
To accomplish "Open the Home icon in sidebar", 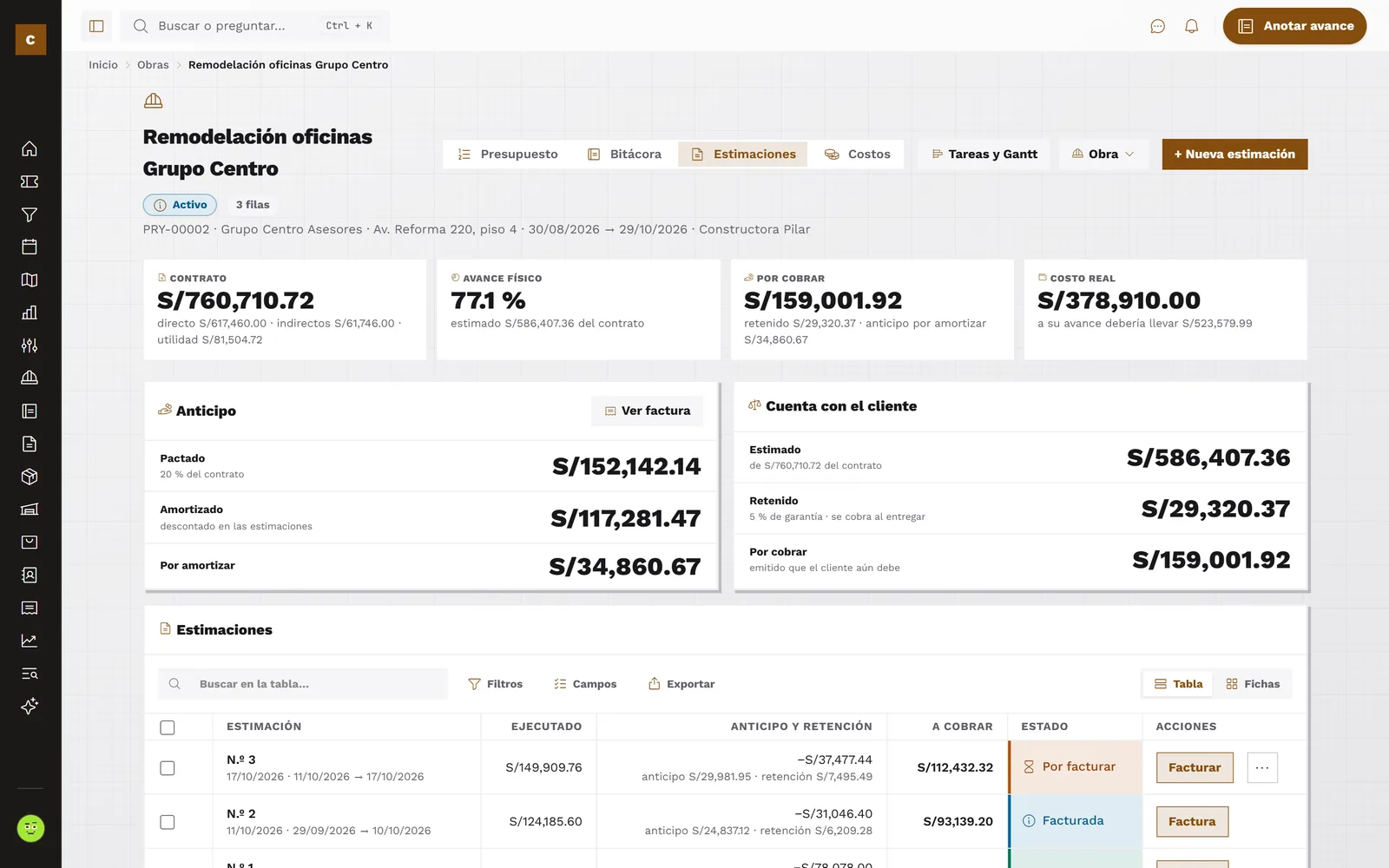I will click(x=30, y=148).
